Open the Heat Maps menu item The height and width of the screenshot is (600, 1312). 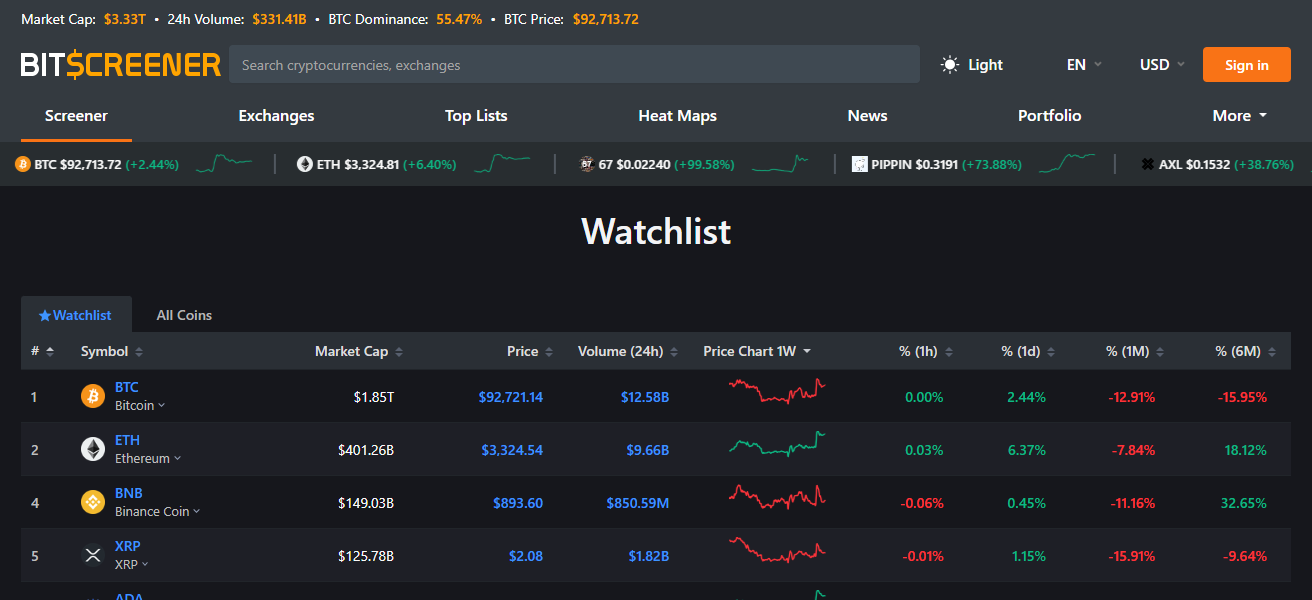click(x=677, y=115)
